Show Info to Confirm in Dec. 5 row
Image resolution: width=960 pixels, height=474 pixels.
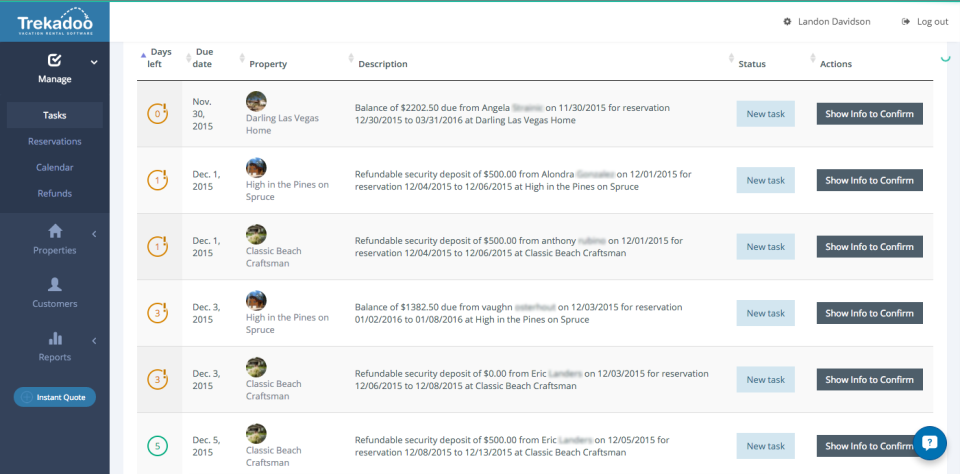tap(869, 446)
